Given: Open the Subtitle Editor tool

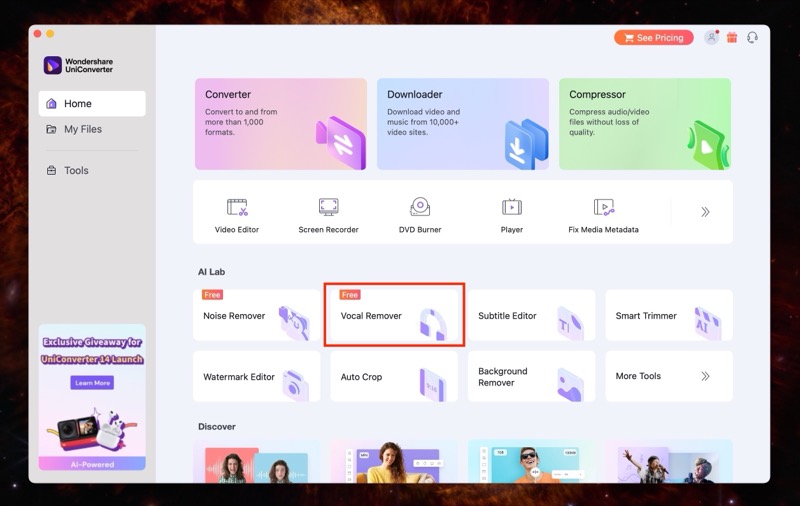Looking at the screenshot, I should click(532, 315).
